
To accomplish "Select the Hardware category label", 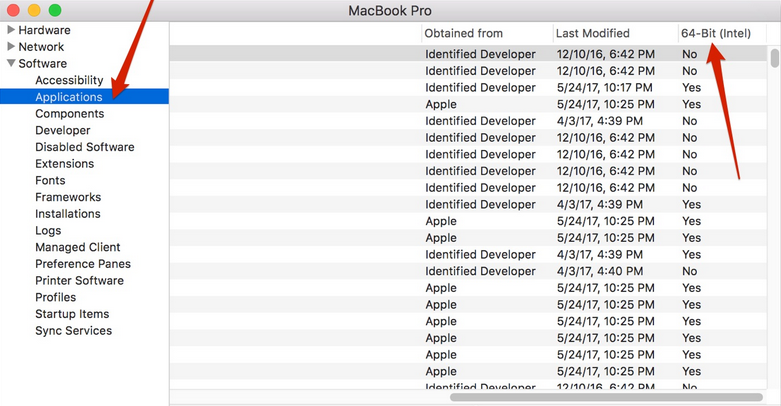I will [x=44, y=30].
